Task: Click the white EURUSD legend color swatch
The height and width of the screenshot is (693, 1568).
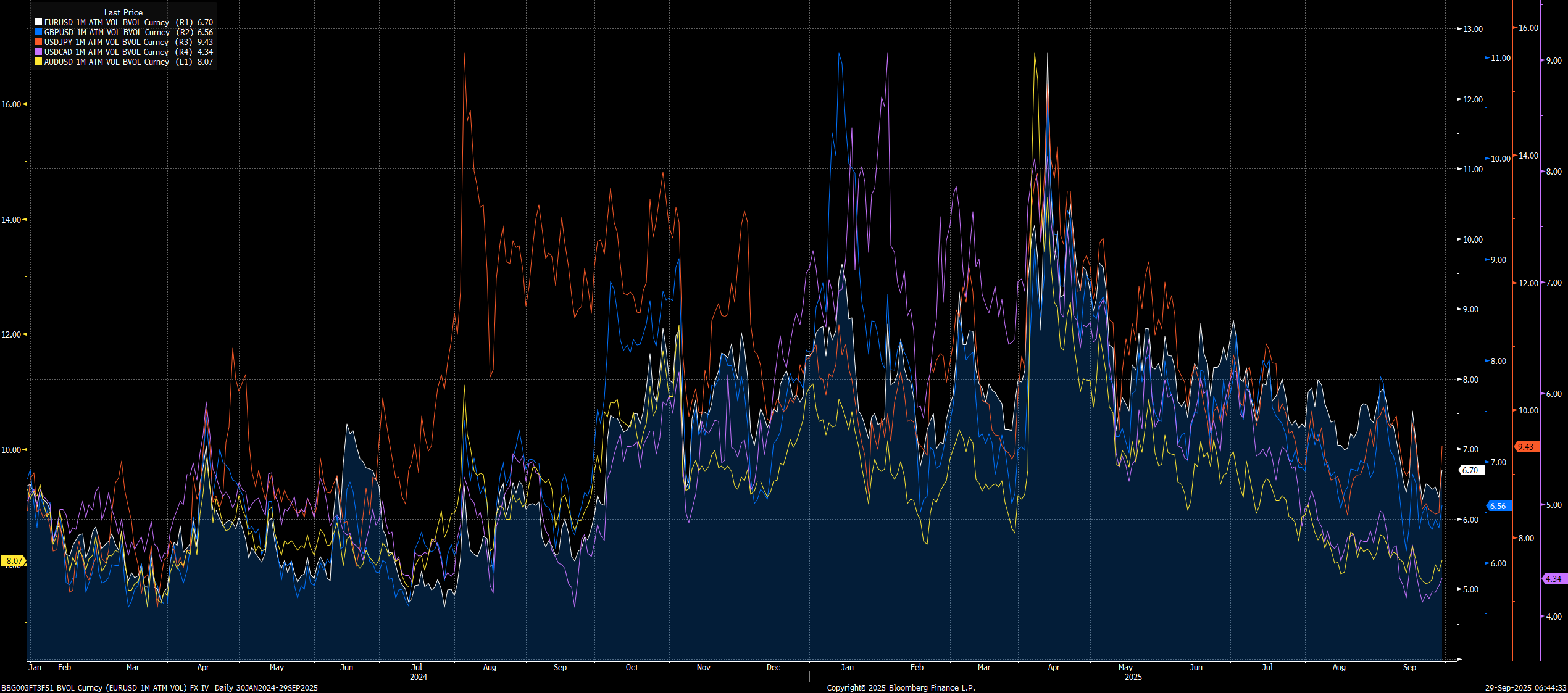Action: pos(38,22)
